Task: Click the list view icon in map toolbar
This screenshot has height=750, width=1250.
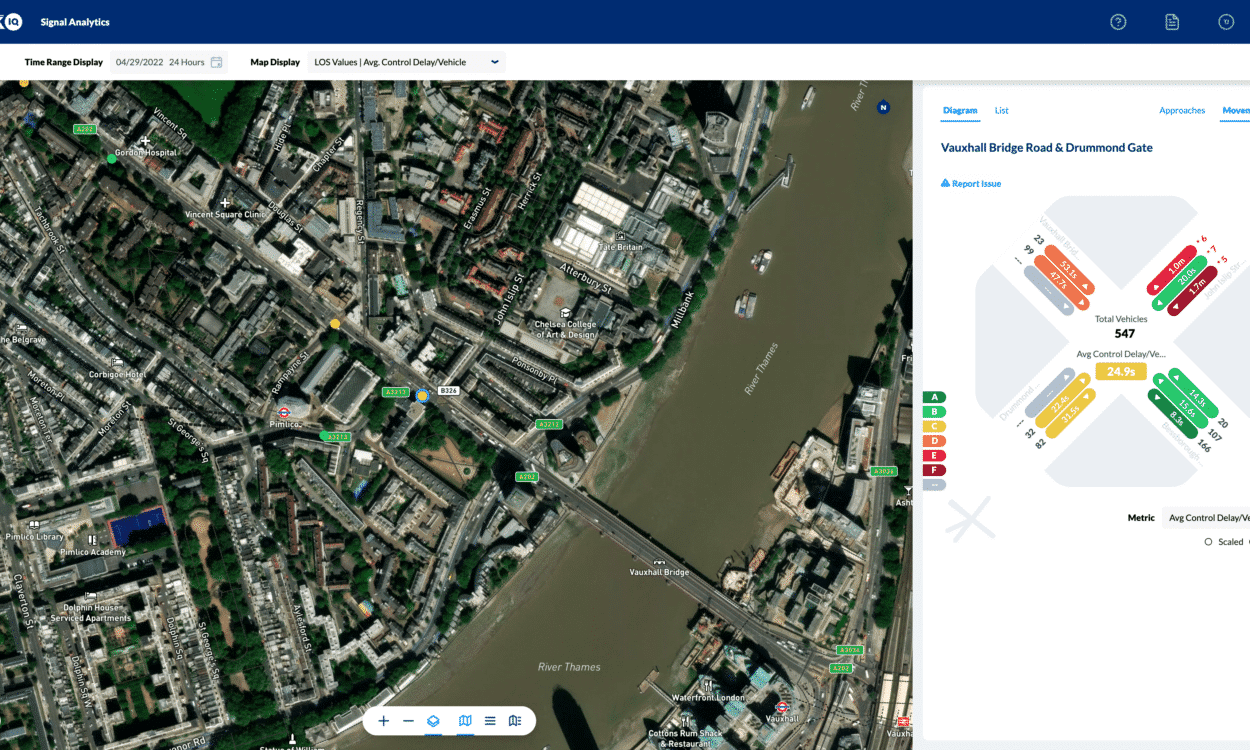Action: click(489, 720)
